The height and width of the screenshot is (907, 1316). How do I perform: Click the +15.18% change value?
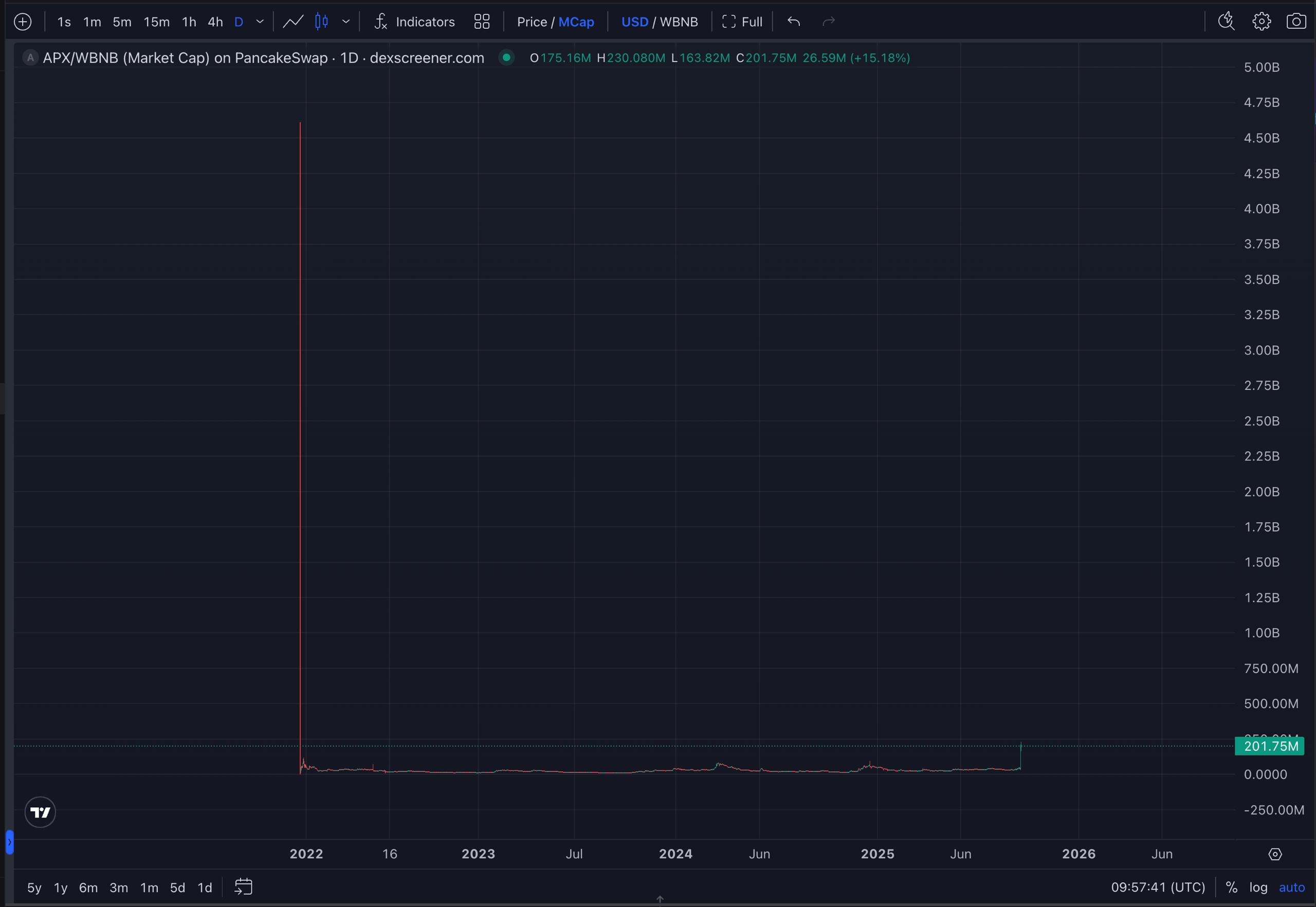click(880, 58)
